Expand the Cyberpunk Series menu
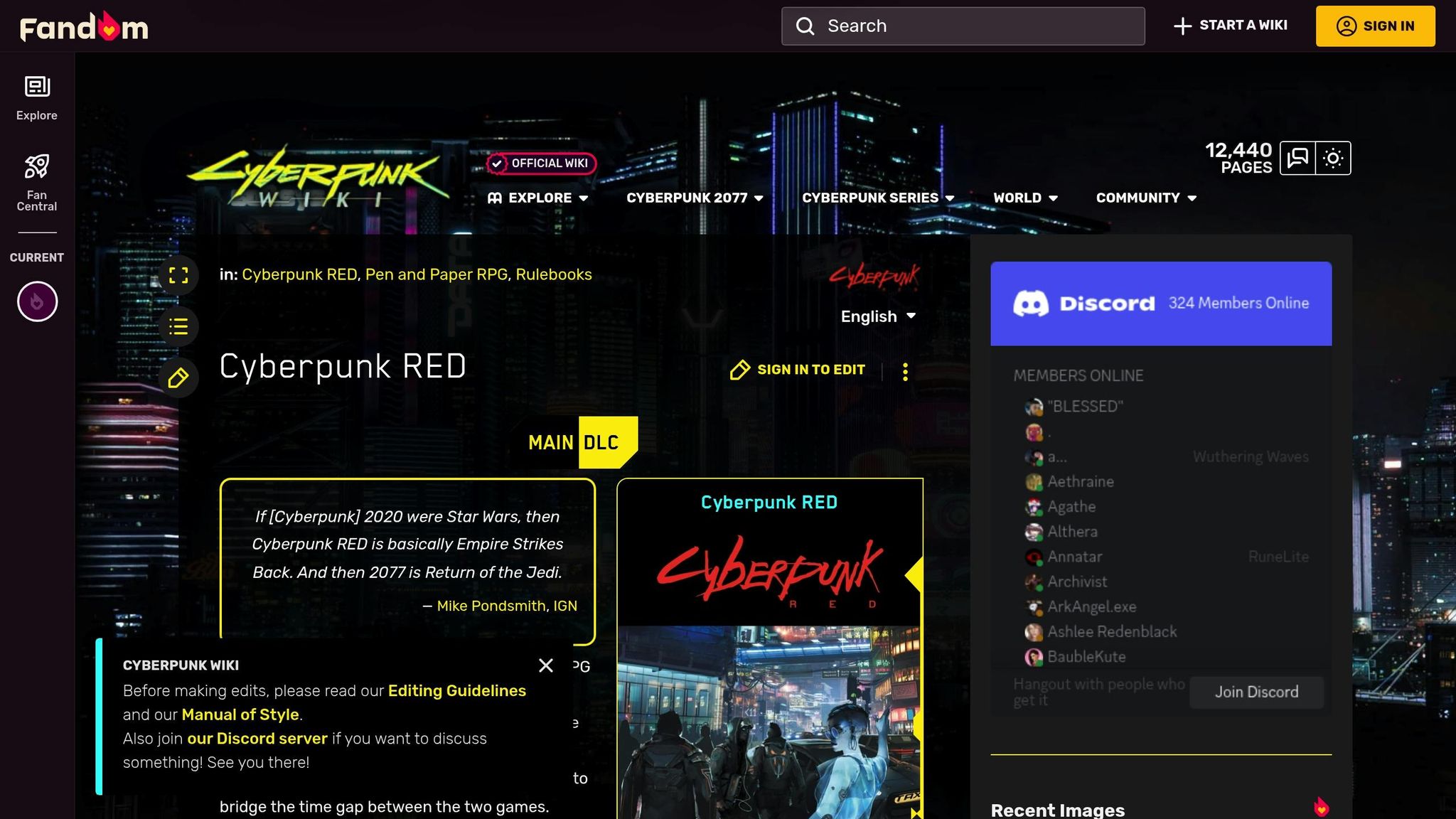 [x=878, y=198]
